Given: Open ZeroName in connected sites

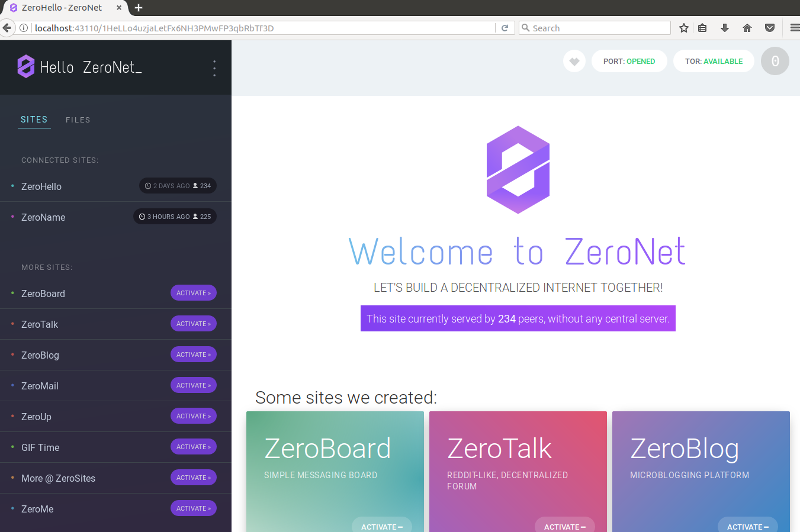Looking at the screenshot, I should click(x=43, y=217).
